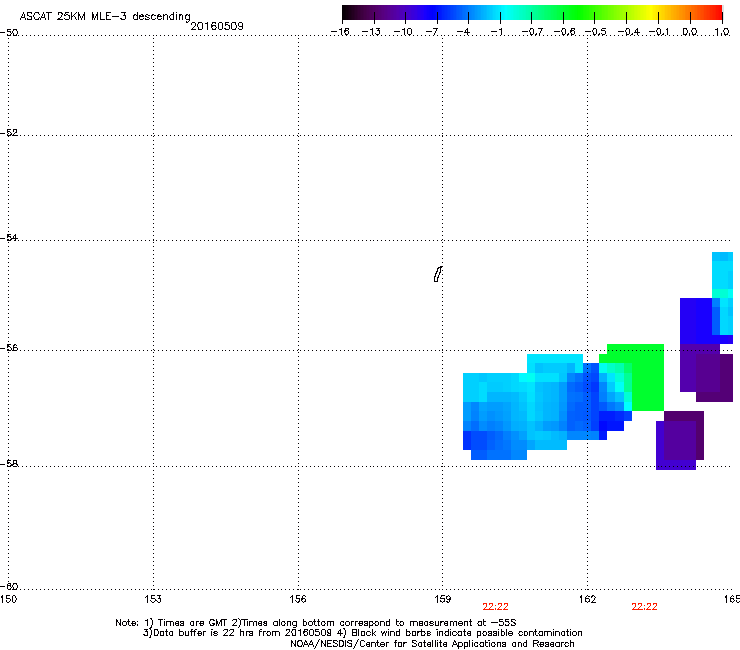Click the -0.1 colorbar label
The image size is (740, 650).
coord(660,32)
